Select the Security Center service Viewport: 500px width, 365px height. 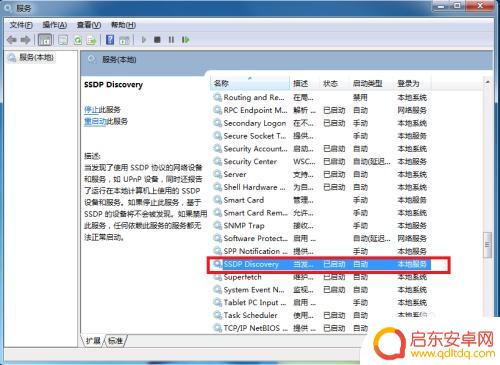tap(322, 162)
